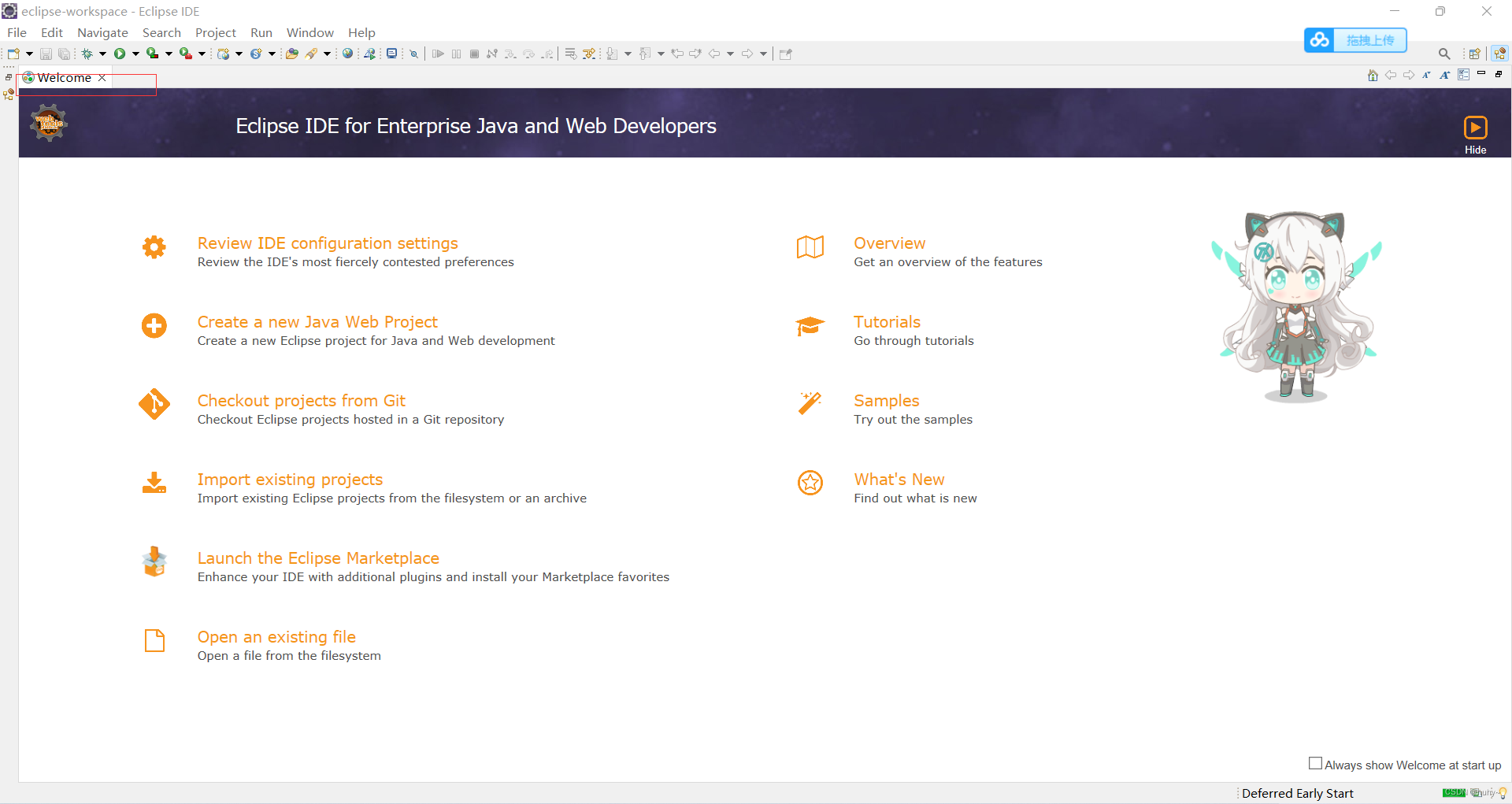Click the Run External Tools icon
The height and width of the screenshot is (804, 1512).
tap(185, 54)
